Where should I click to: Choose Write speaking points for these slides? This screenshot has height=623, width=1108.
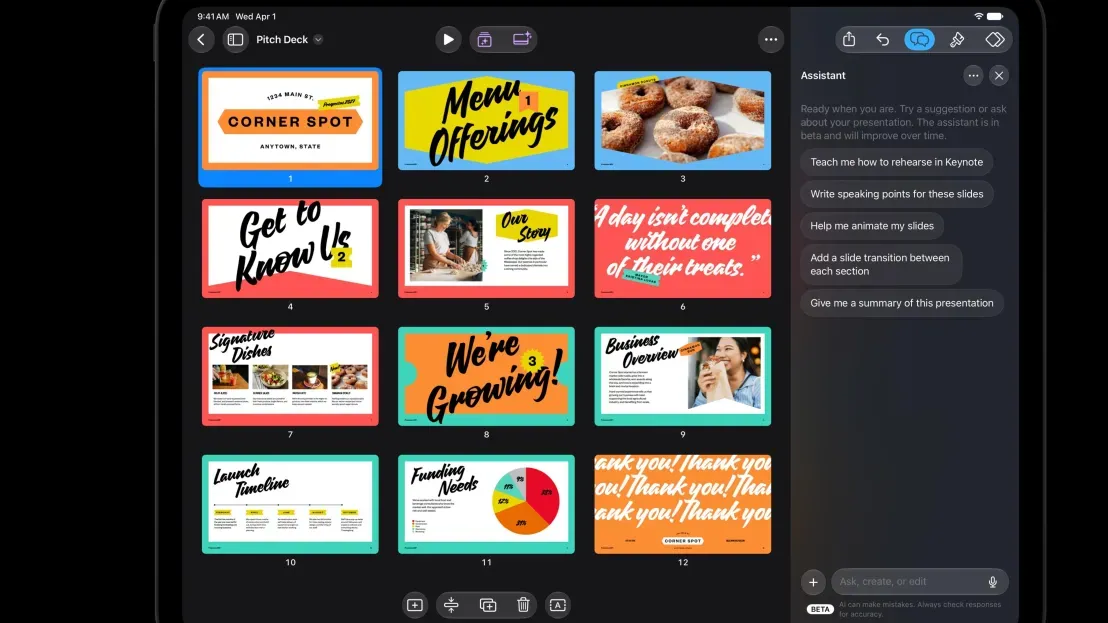point(897,194)
